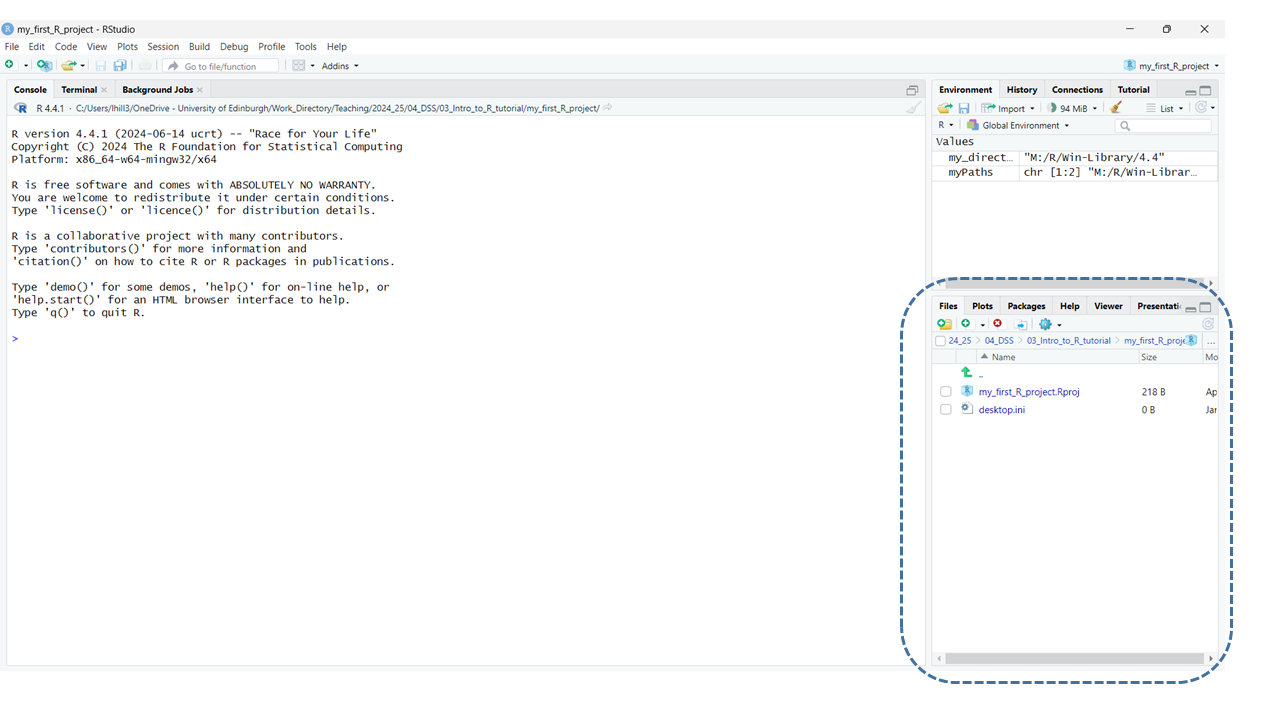
Task: Switch to the Connections tab
Action: click(1077, 90)
